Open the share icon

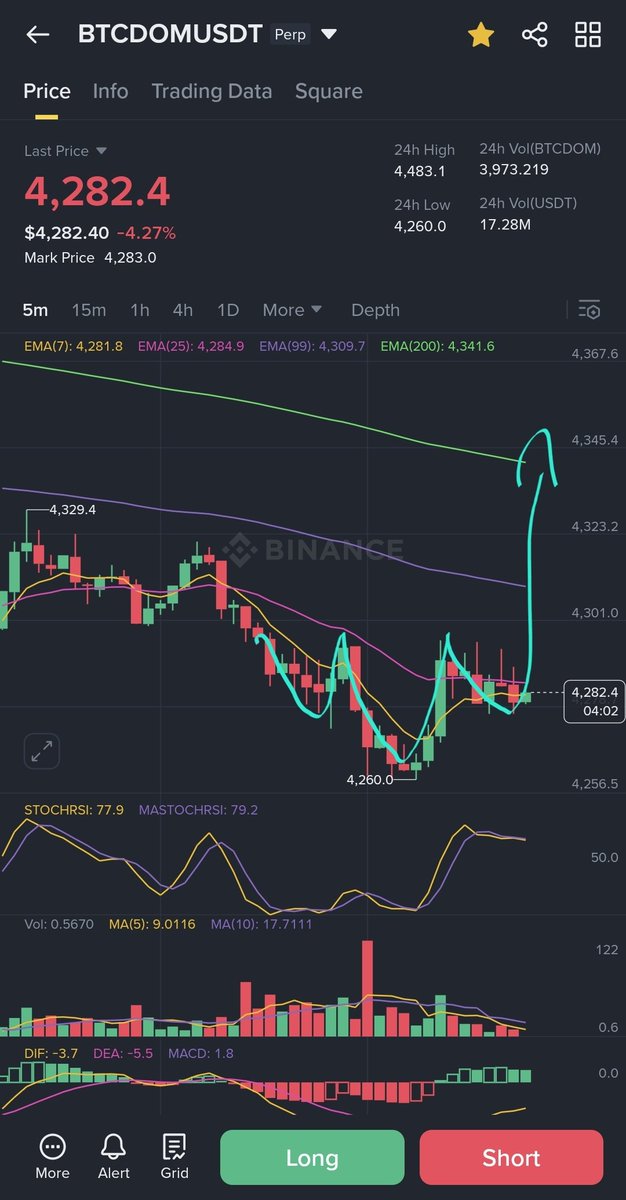pos(535,35)
